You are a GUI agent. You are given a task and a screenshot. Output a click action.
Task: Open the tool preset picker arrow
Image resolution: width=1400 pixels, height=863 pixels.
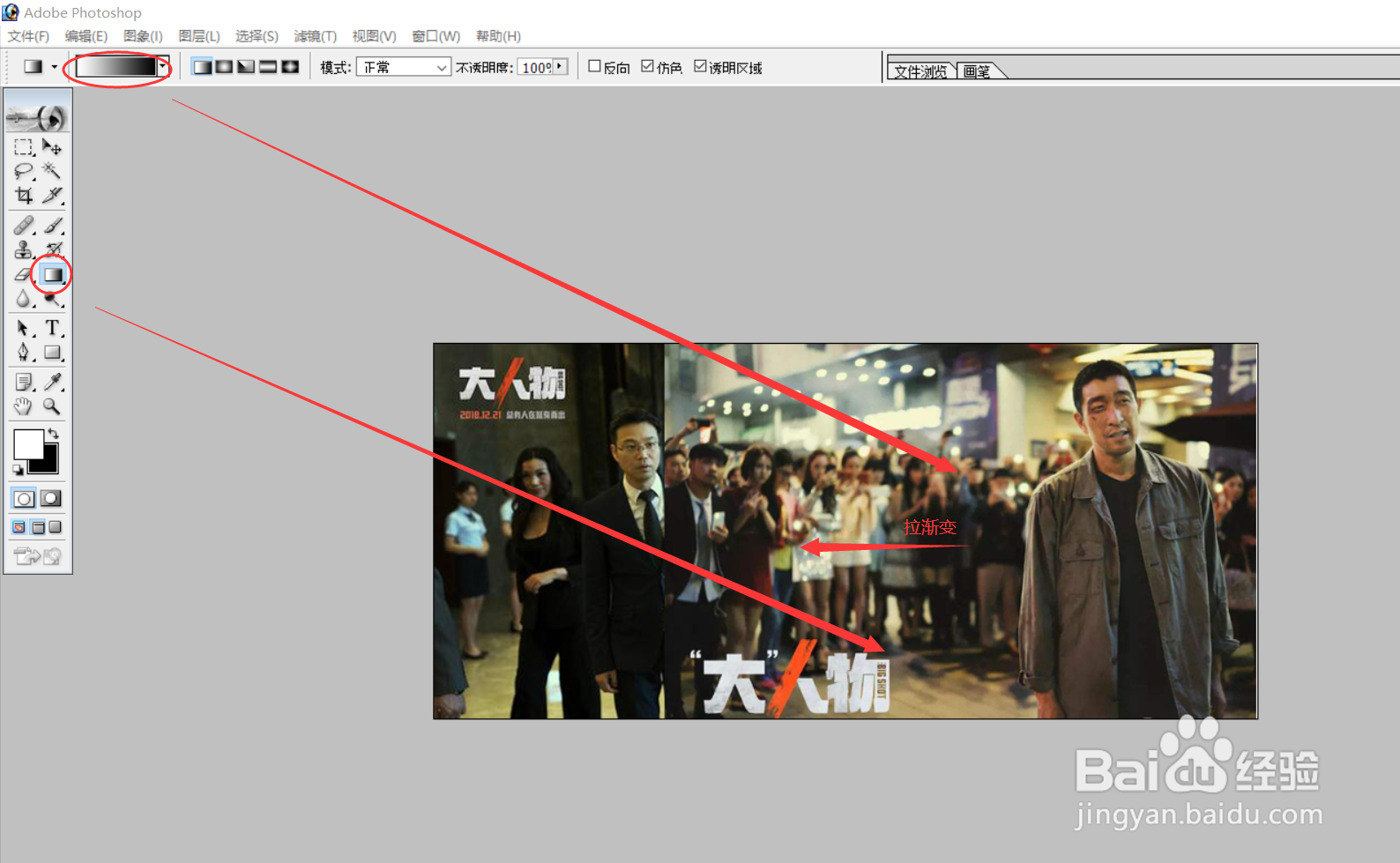54,67
